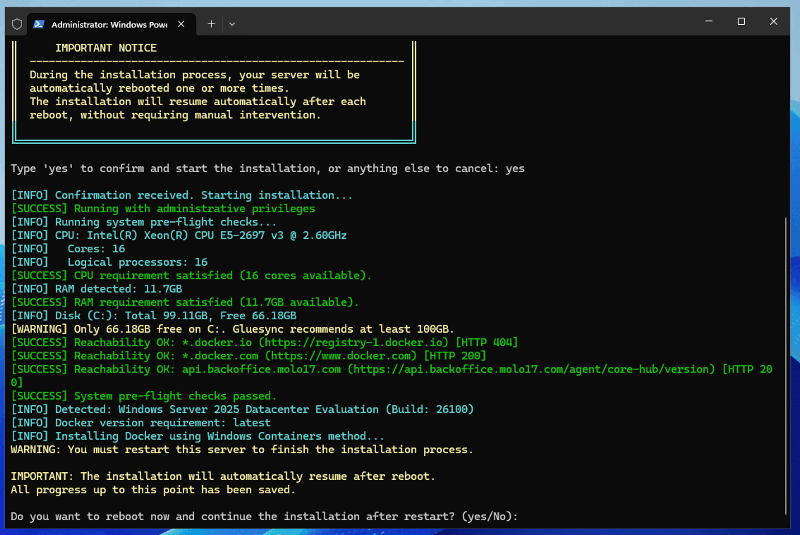Screen dimensions: 800x535
Task: Minimize the Windows Terminal window
Action: (x=709, y=21)
